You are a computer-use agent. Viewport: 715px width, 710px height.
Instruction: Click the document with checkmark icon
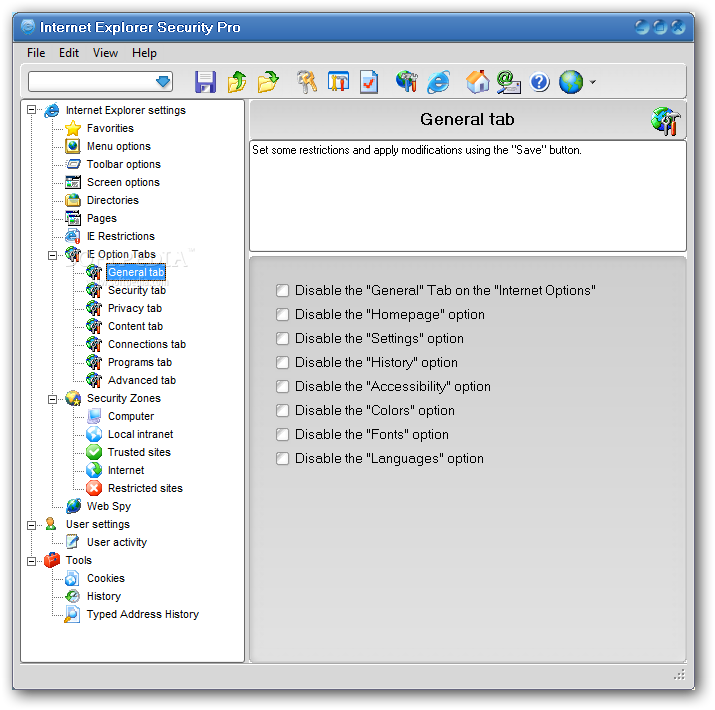coord(369,83)
